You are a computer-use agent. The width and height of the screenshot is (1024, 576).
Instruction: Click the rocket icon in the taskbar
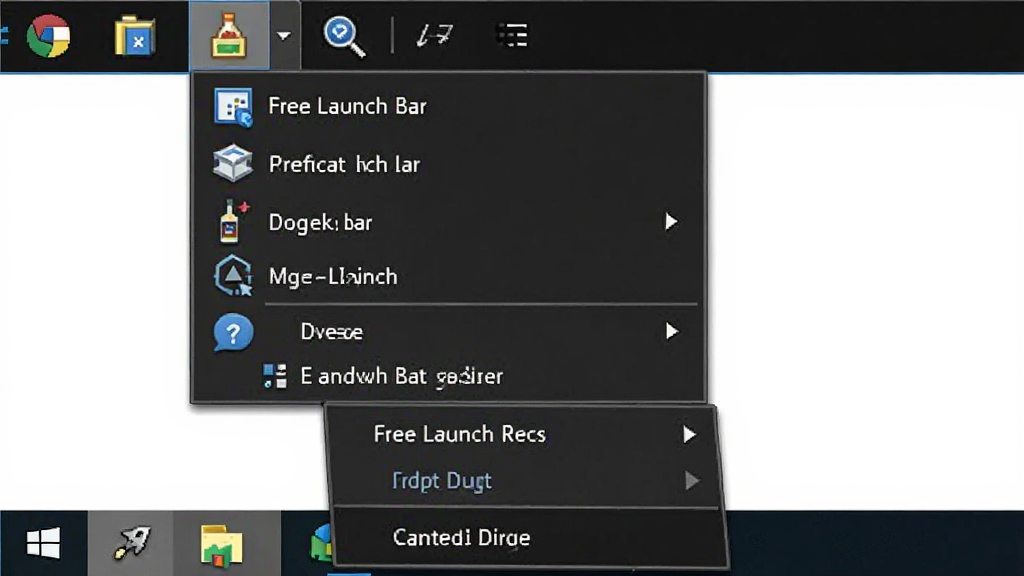point(131,543)
